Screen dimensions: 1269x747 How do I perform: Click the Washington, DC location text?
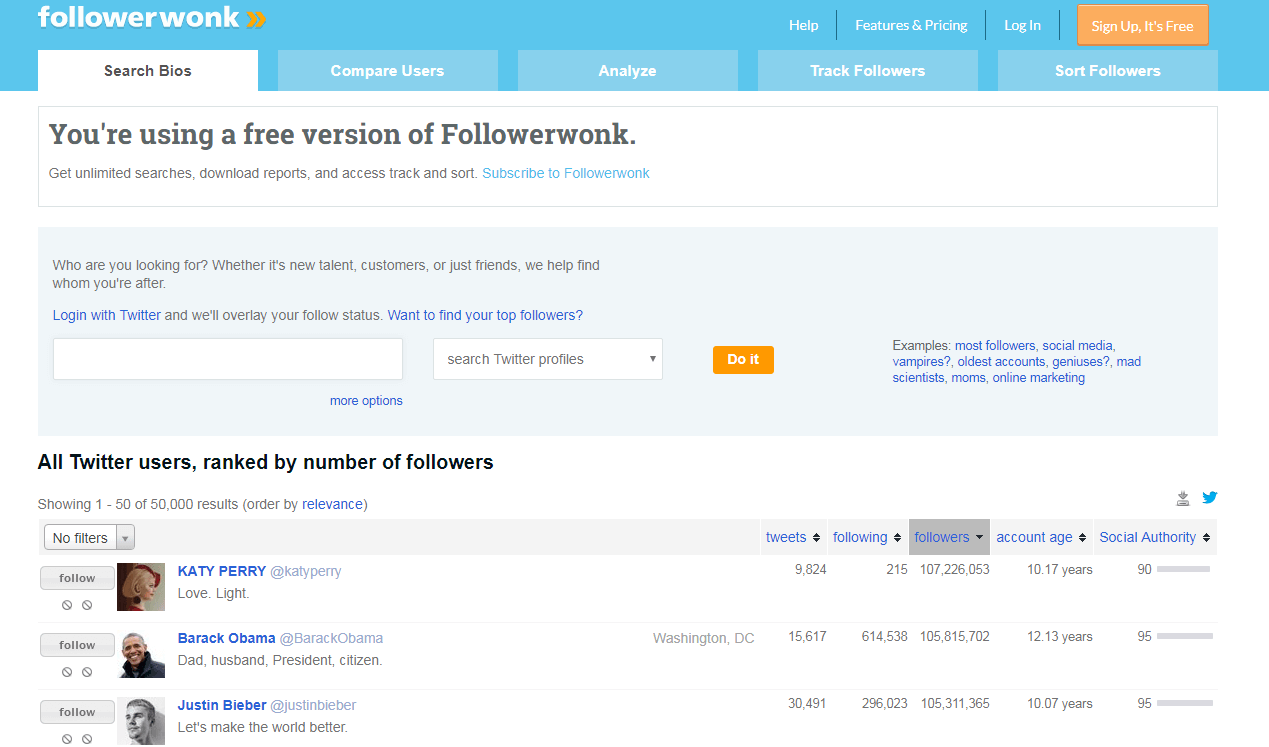coord(704,638)
